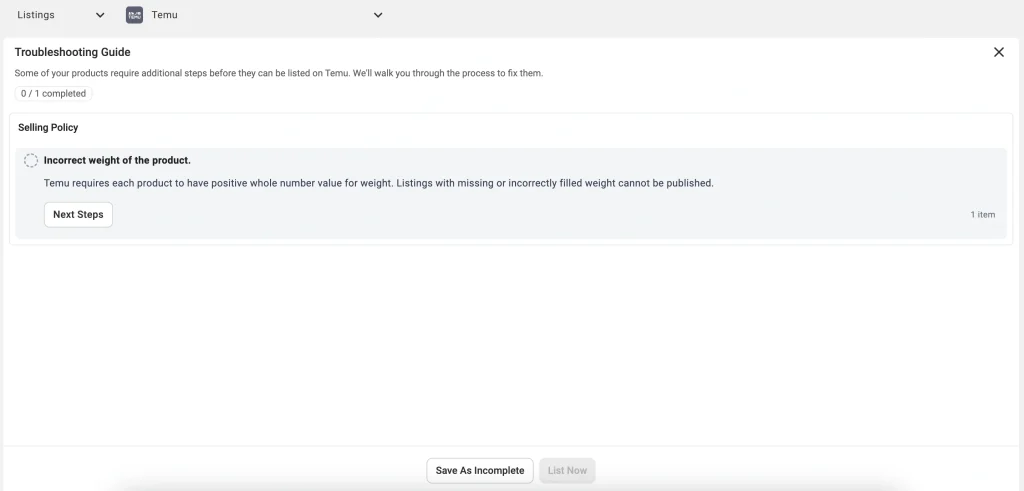The image size is (1024, 491).
Task: Select the Selling Policy section header
Action: (x=48, y=128)
